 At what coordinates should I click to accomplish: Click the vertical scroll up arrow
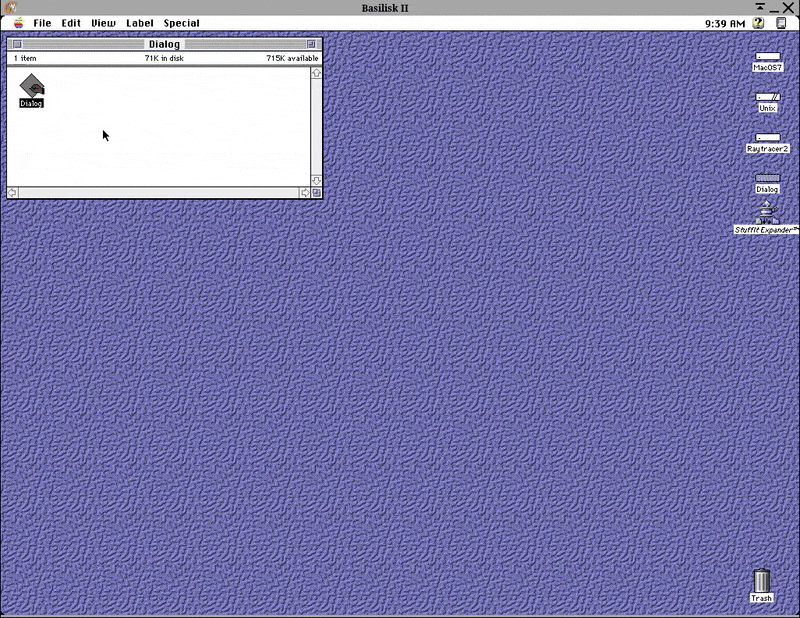pos(316,73)
